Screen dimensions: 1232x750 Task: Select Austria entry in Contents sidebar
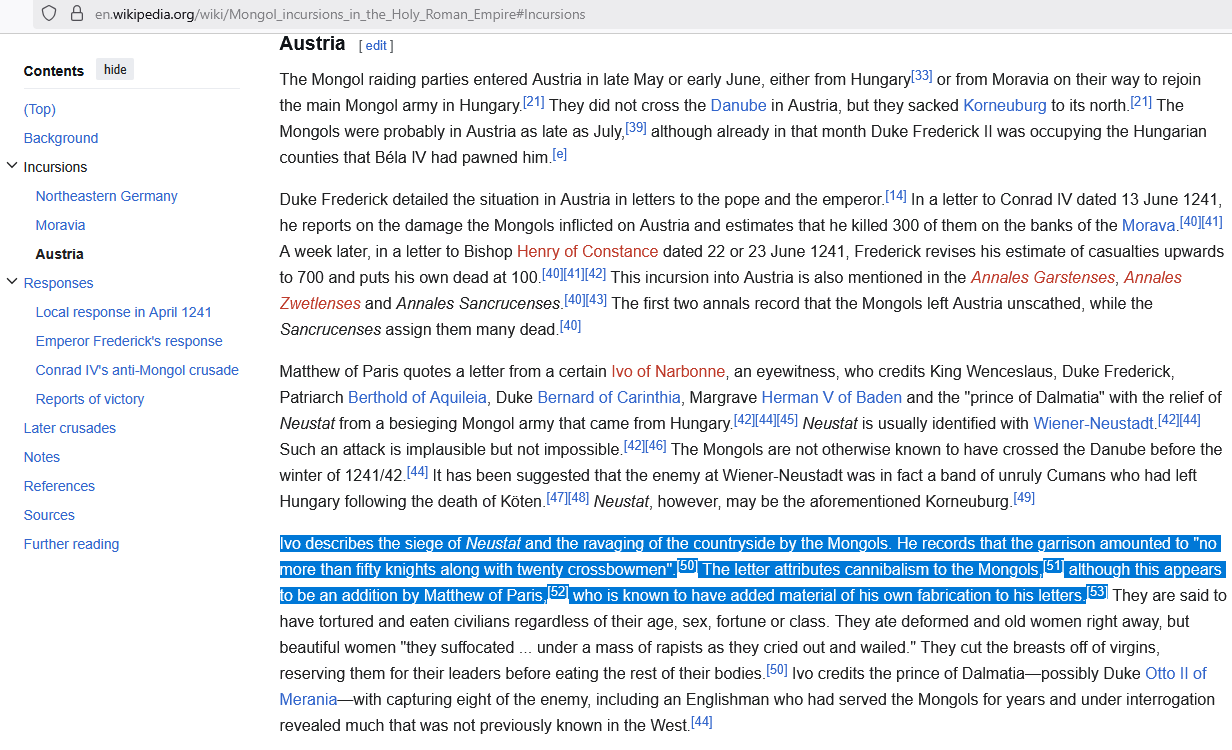[60, 254]
